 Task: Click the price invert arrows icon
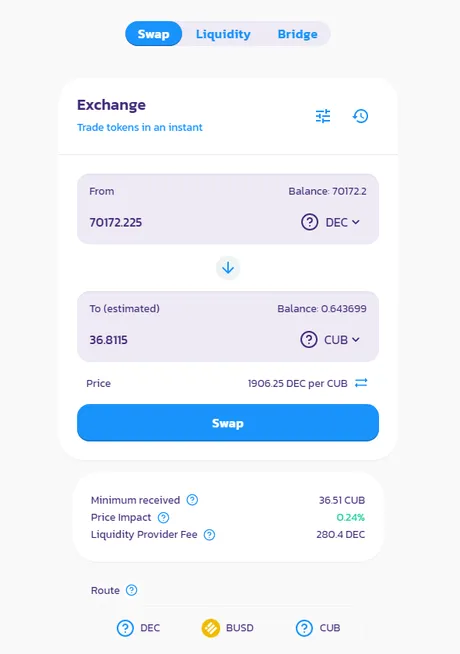pyautogui.click(x=361, y=382)
